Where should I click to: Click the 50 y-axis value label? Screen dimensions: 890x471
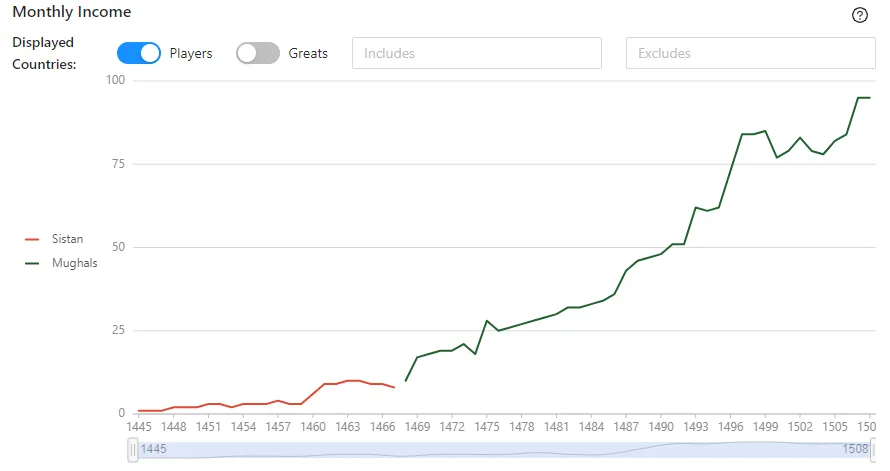pyautogui.click(x=118, y=247)
